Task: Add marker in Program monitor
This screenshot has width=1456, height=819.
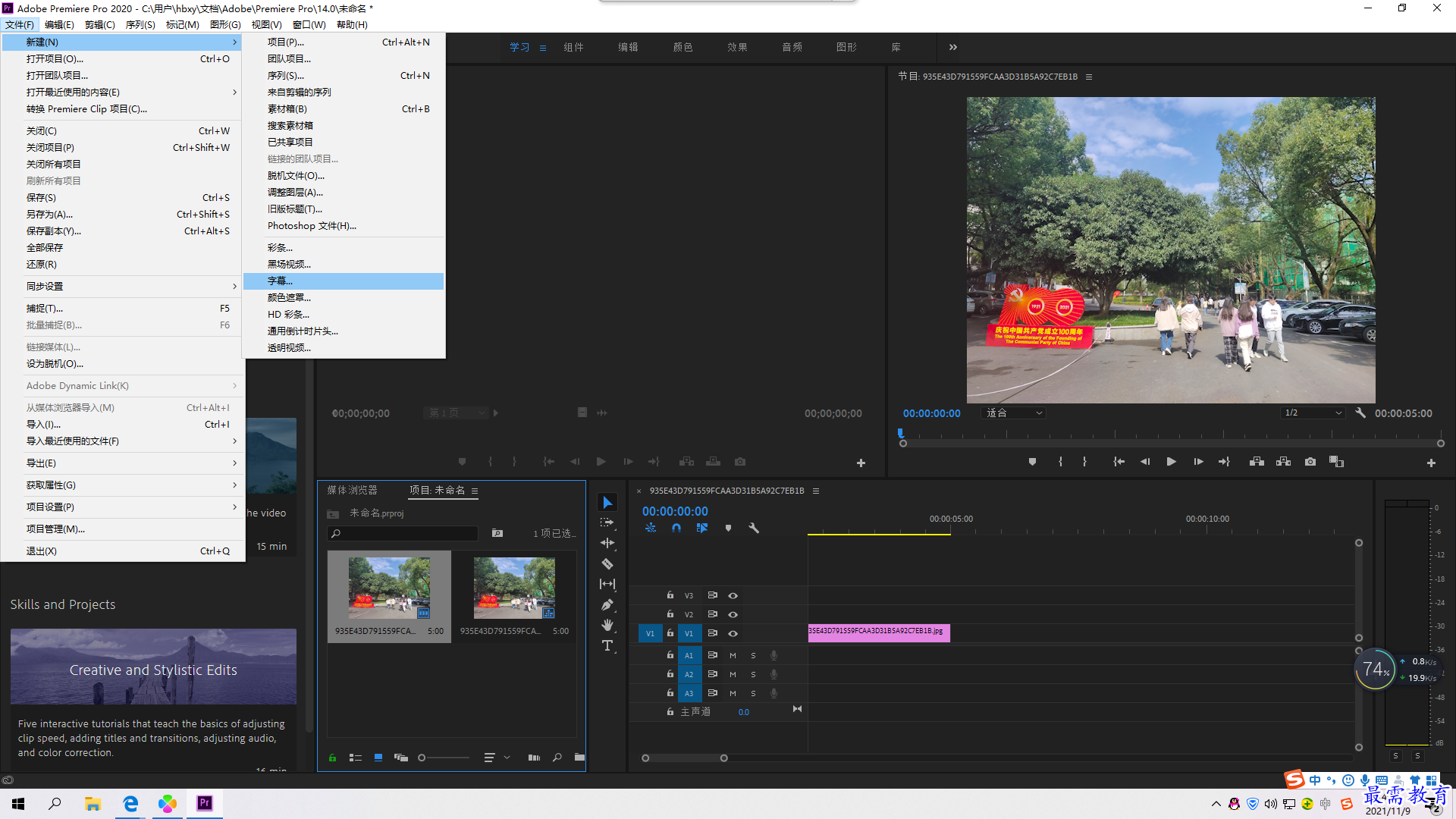Action: [x=1032, y=462]
